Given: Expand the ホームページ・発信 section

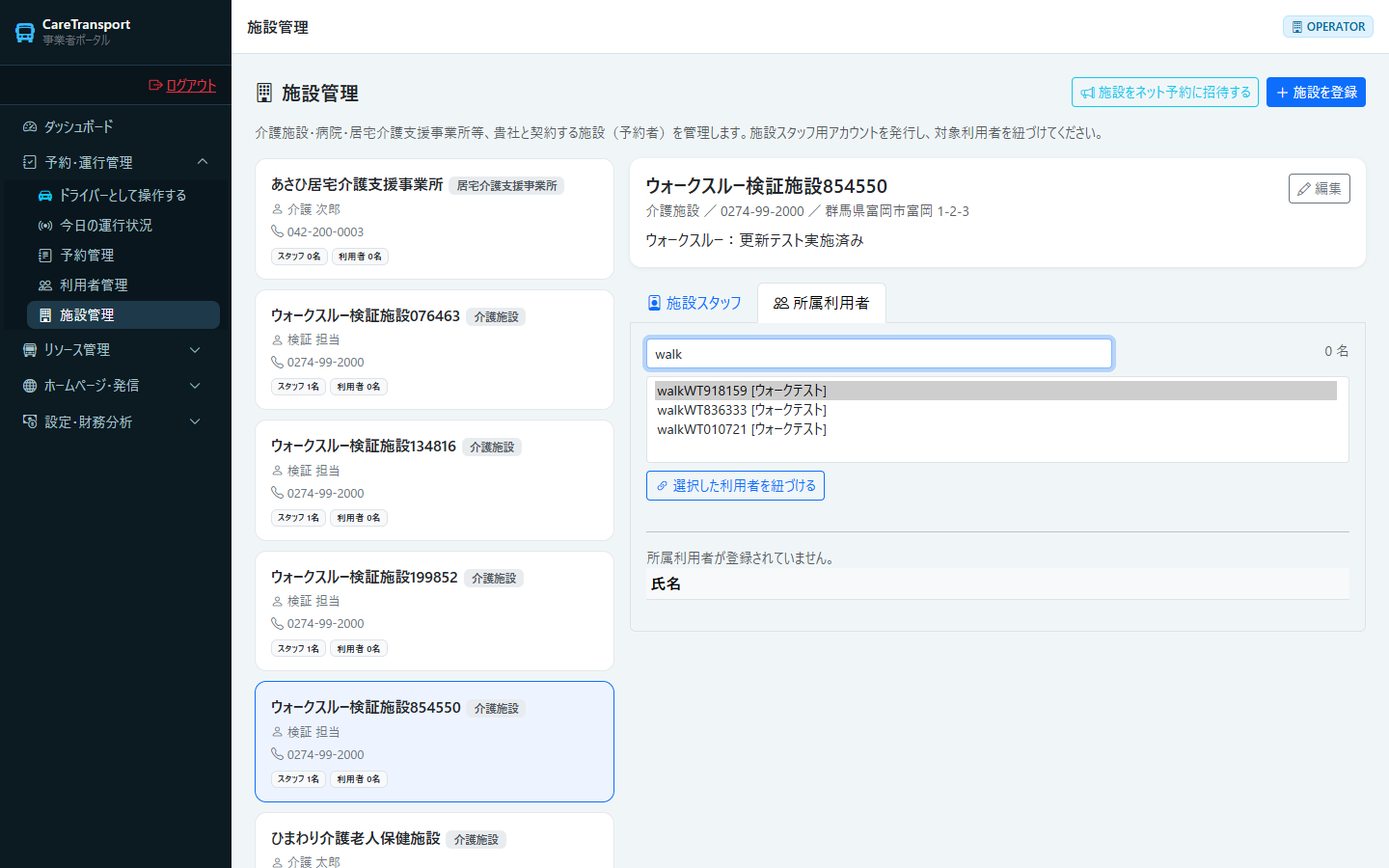Looking at the screenshot, I should [116, 385].
